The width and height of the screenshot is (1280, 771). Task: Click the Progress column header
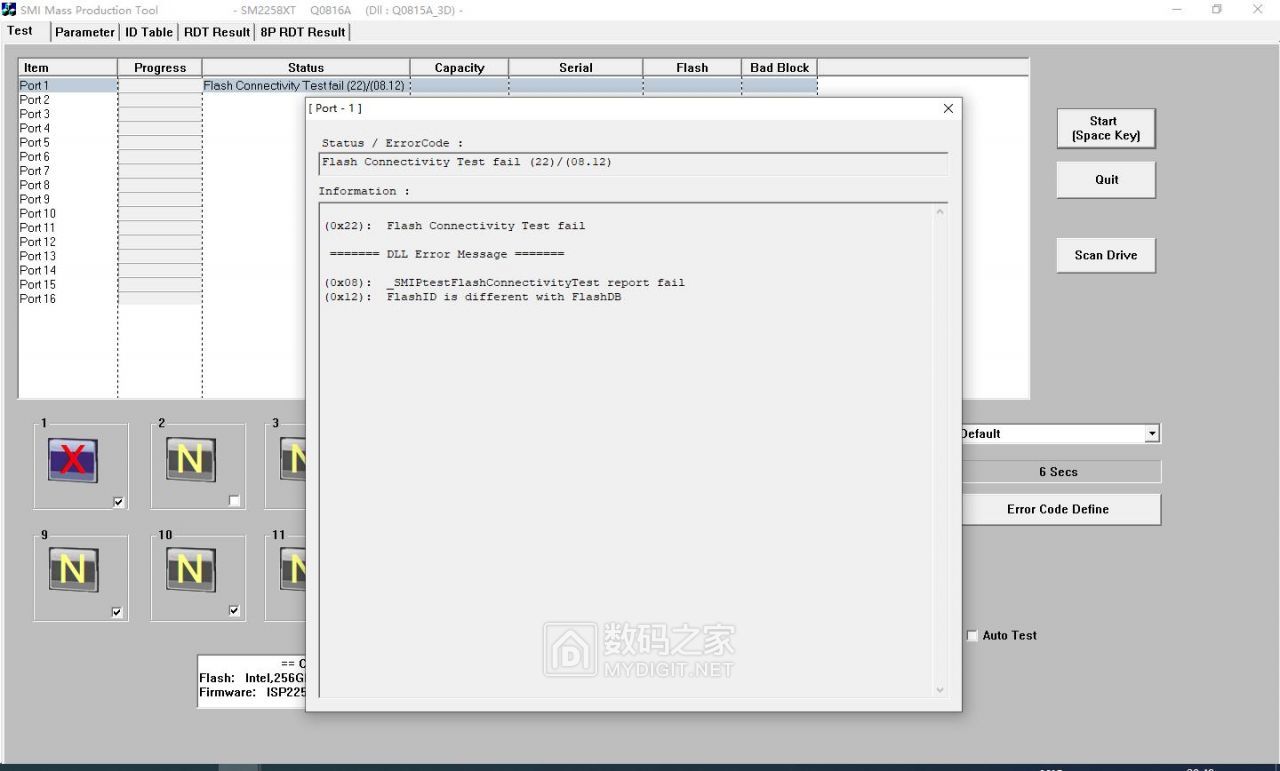(160, 68)
